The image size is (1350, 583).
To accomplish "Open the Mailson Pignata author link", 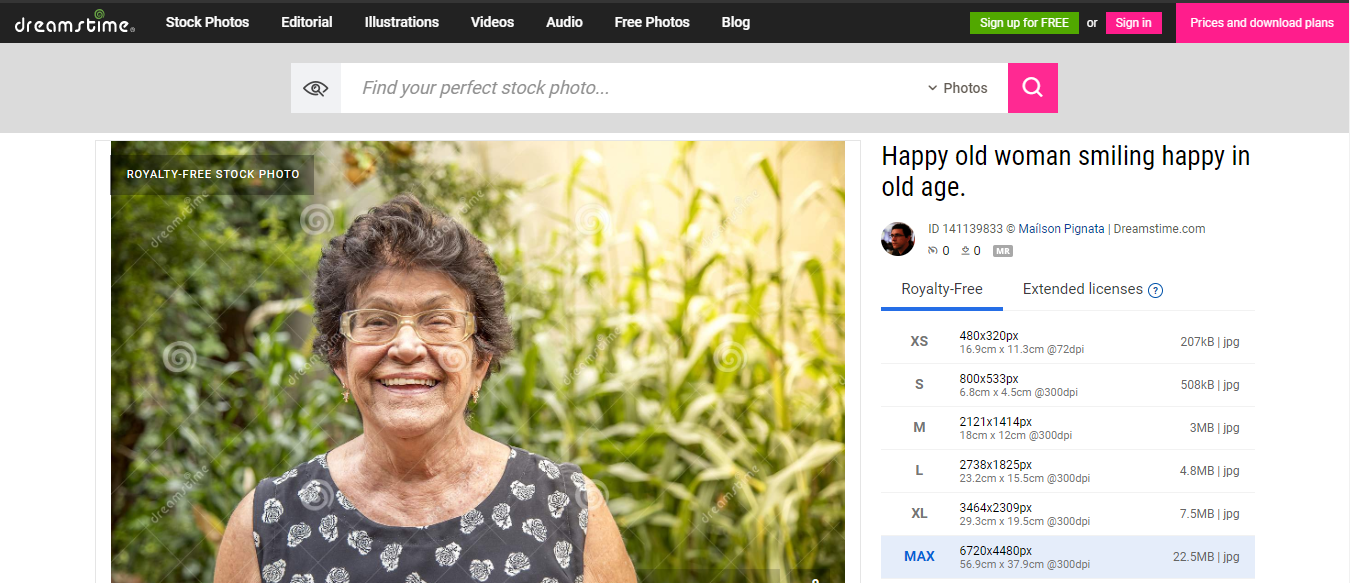I will [1061, 229].
